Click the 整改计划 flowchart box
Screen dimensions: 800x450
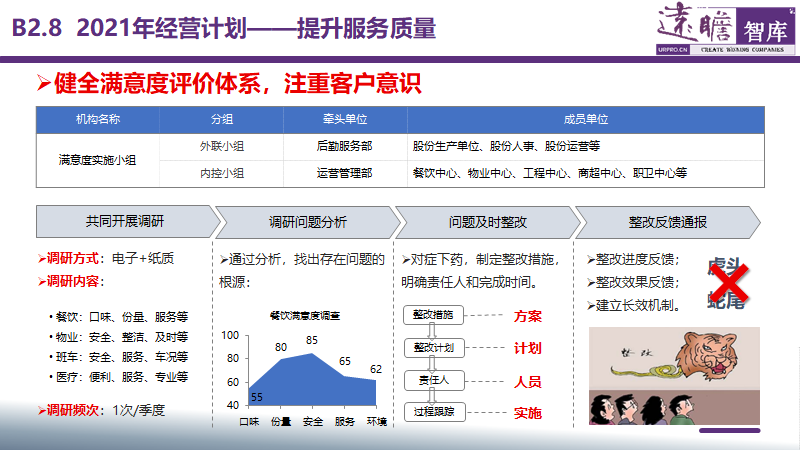(x=434, y=347)
